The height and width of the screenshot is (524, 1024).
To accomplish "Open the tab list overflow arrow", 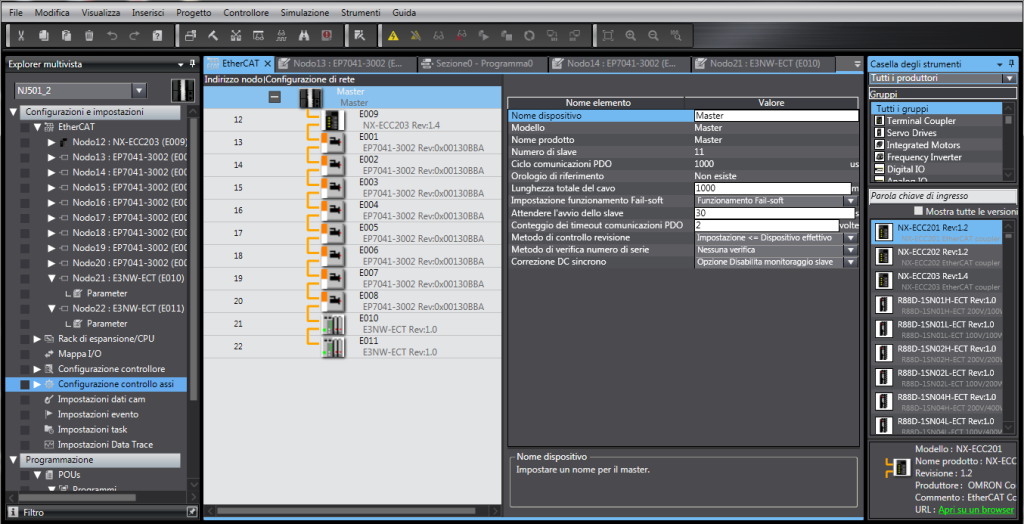I will click(857, 64).
